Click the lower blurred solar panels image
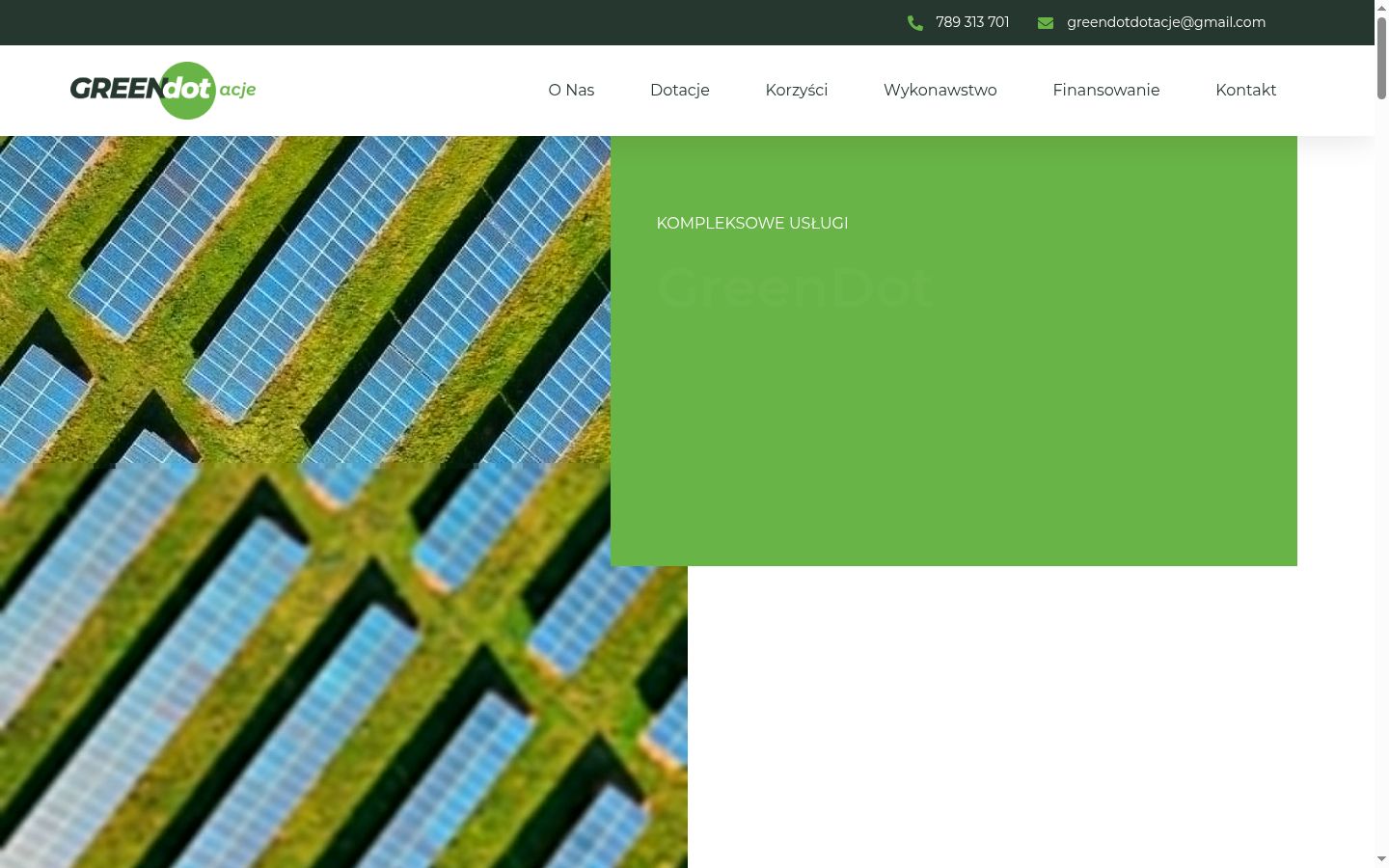This screenshot has width=1389, height=868. 343,665
